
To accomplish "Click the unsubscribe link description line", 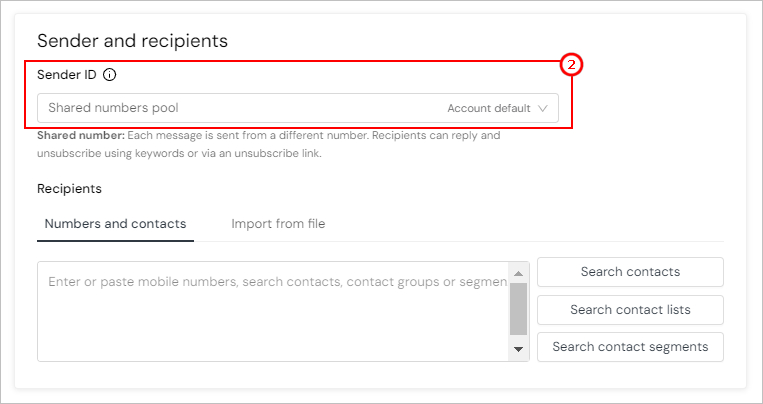I will [179, 154].
